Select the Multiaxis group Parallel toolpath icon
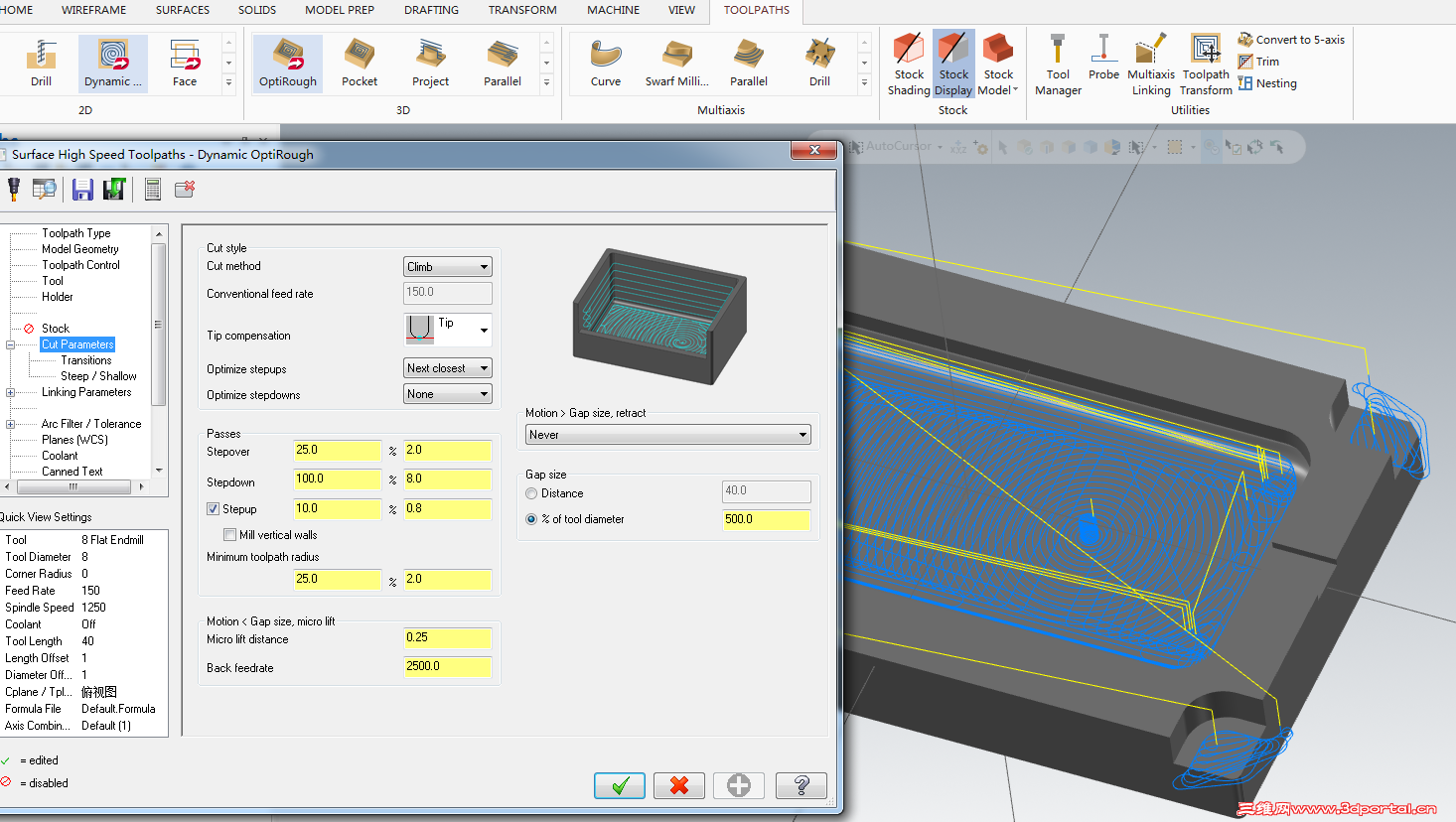The width and height of the screenshot is (1456, 822). point(749,64)
